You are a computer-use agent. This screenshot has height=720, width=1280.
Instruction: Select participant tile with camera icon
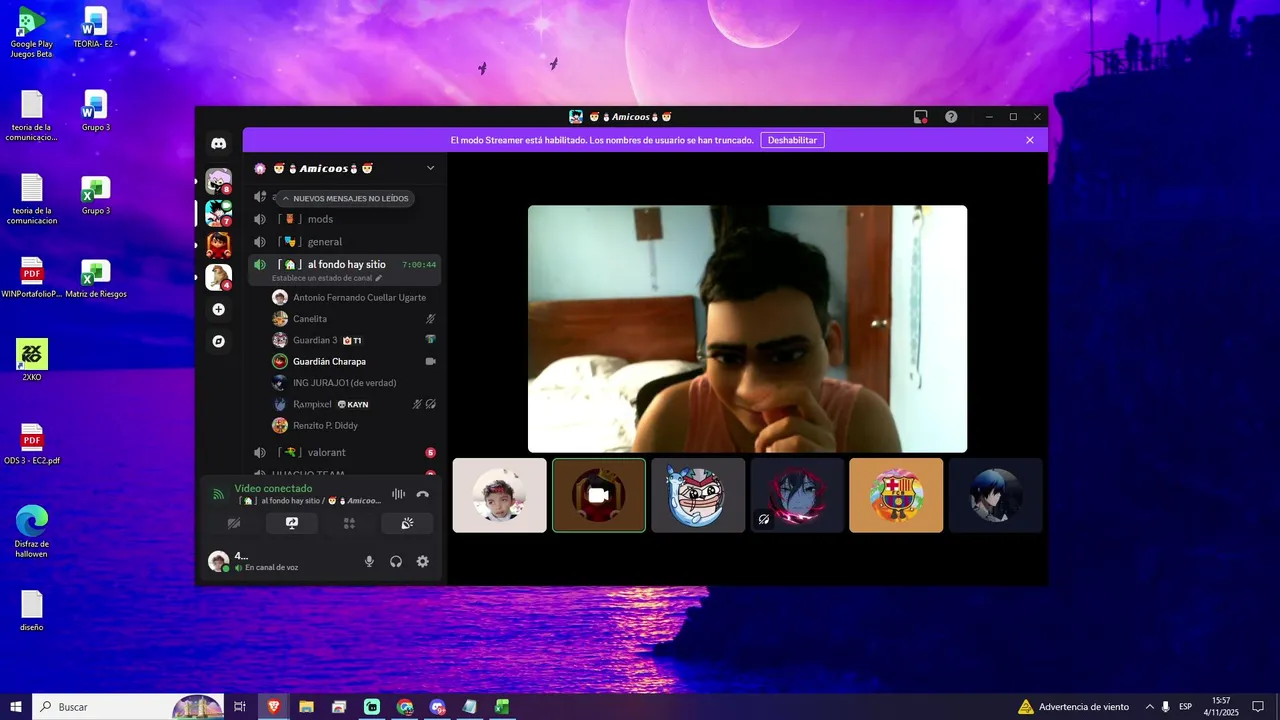pos(599,495)
